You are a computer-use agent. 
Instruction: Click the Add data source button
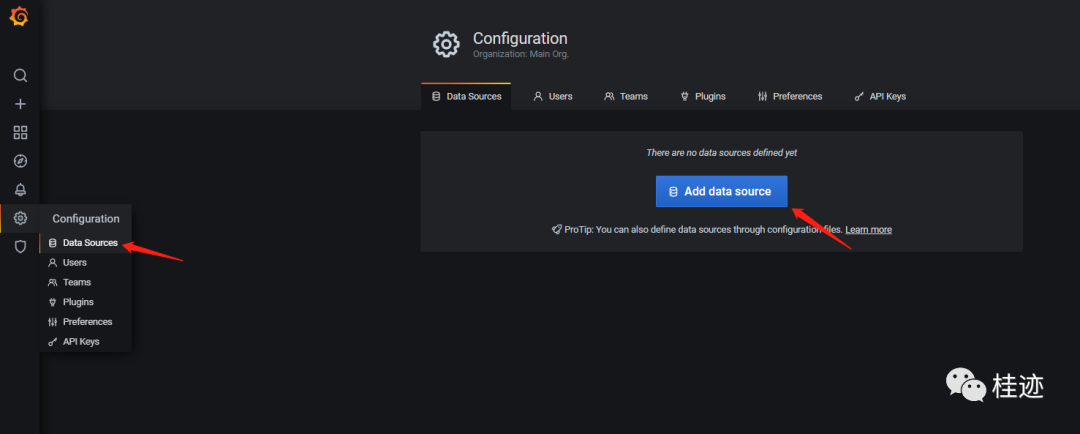tap(721, 192)
